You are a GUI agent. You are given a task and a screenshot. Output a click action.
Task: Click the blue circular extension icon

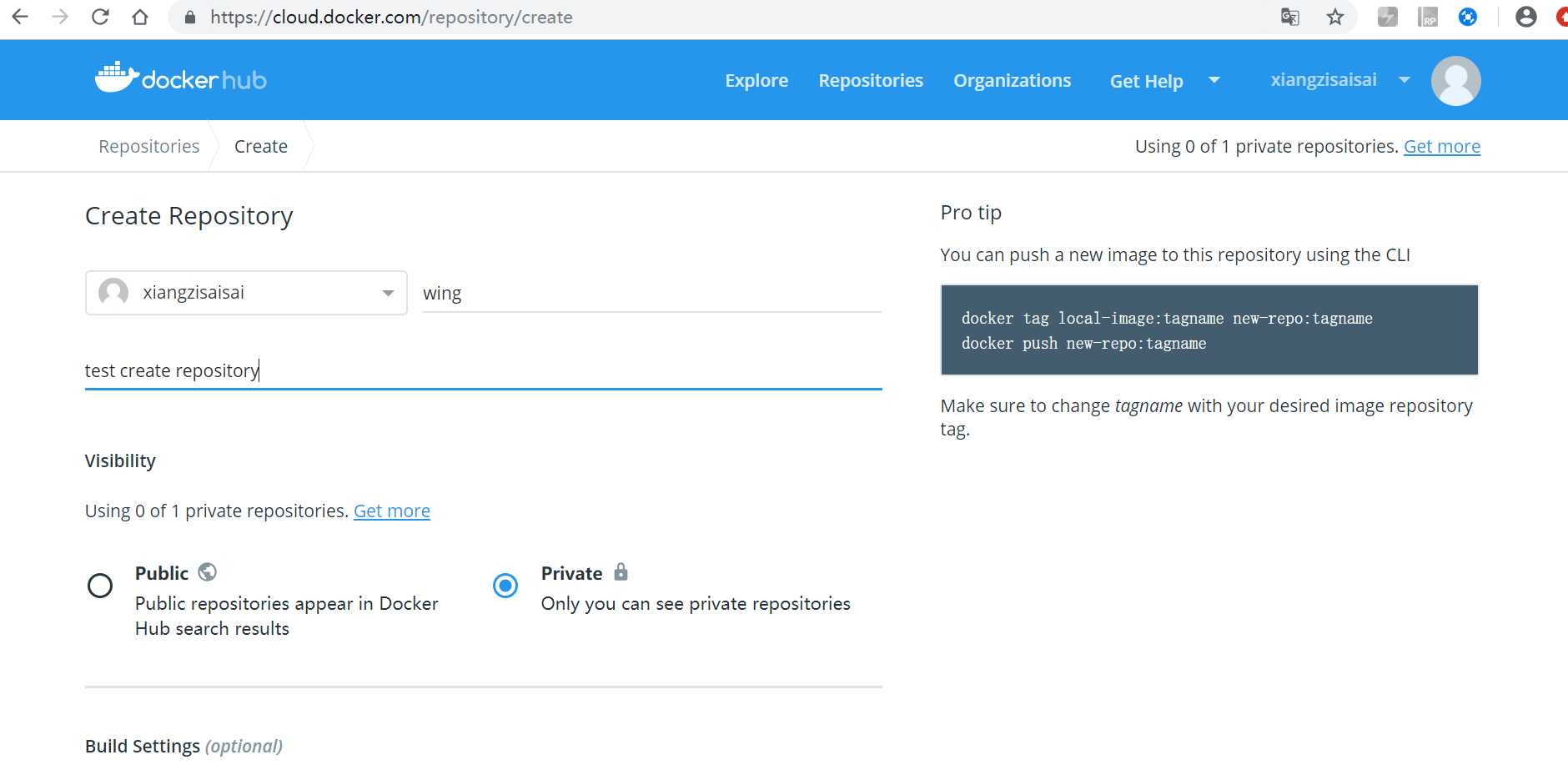(x=1468, y=17)
